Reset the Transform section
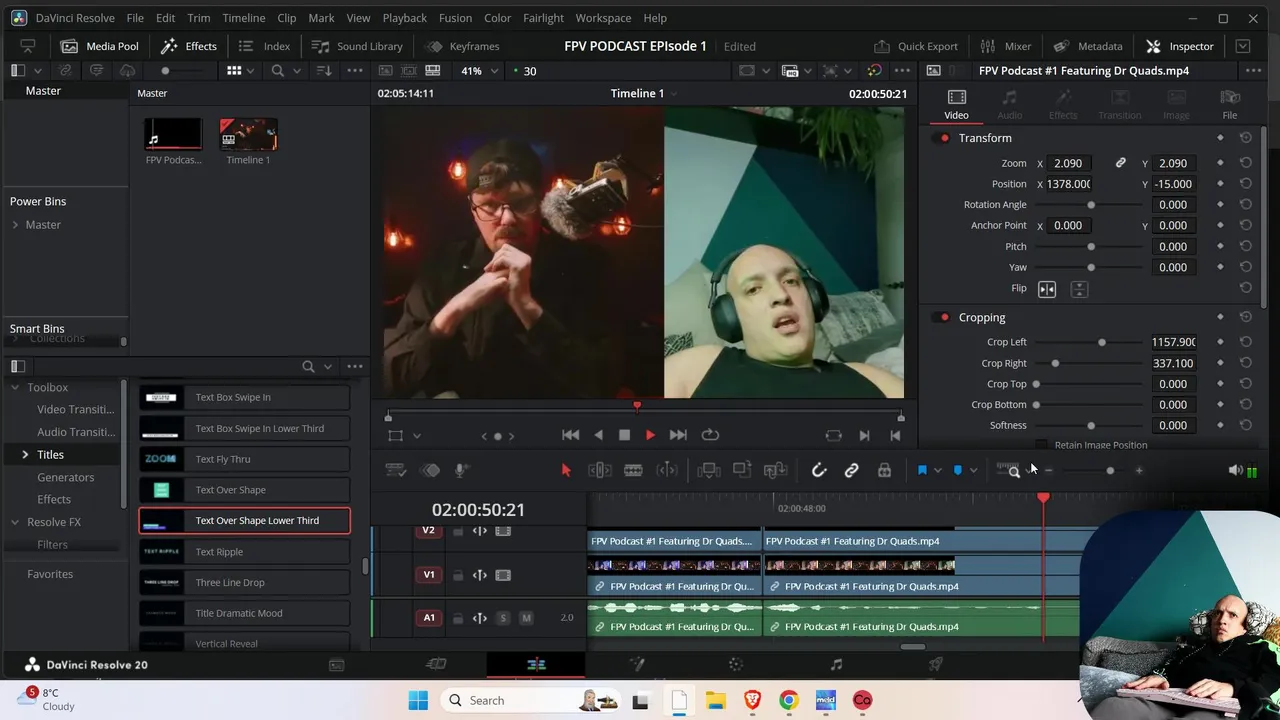The image size is (1280, 720). pyautogui.click(x=1245, y=138)
